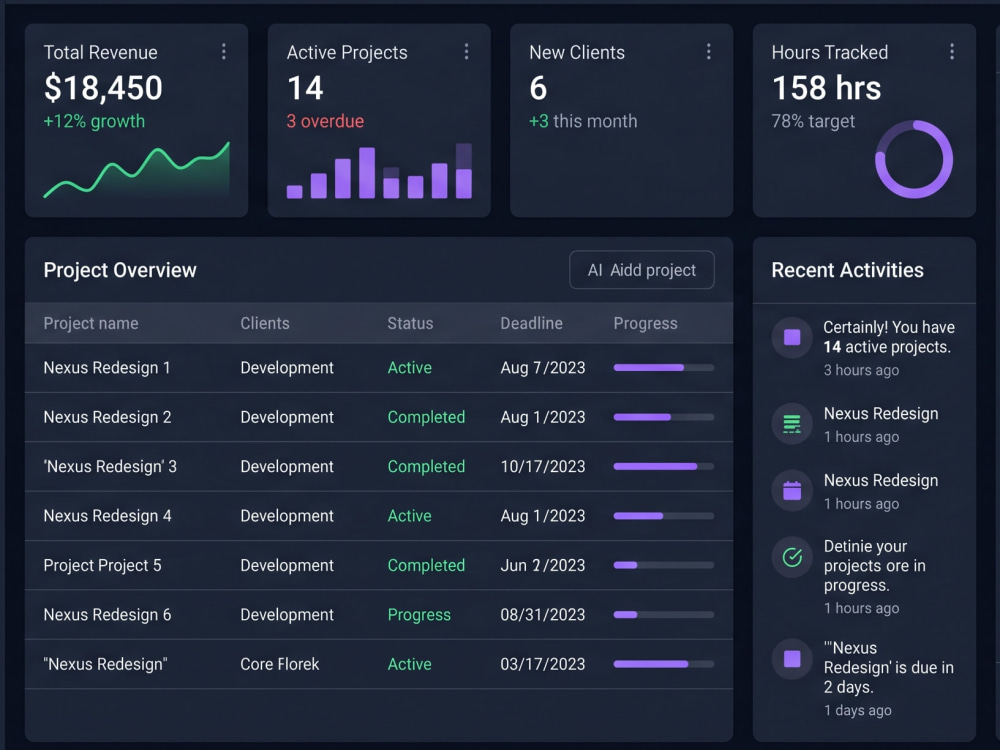Select the Status column header
This screenshot has height=750, width=1000.
pos(410,323)
